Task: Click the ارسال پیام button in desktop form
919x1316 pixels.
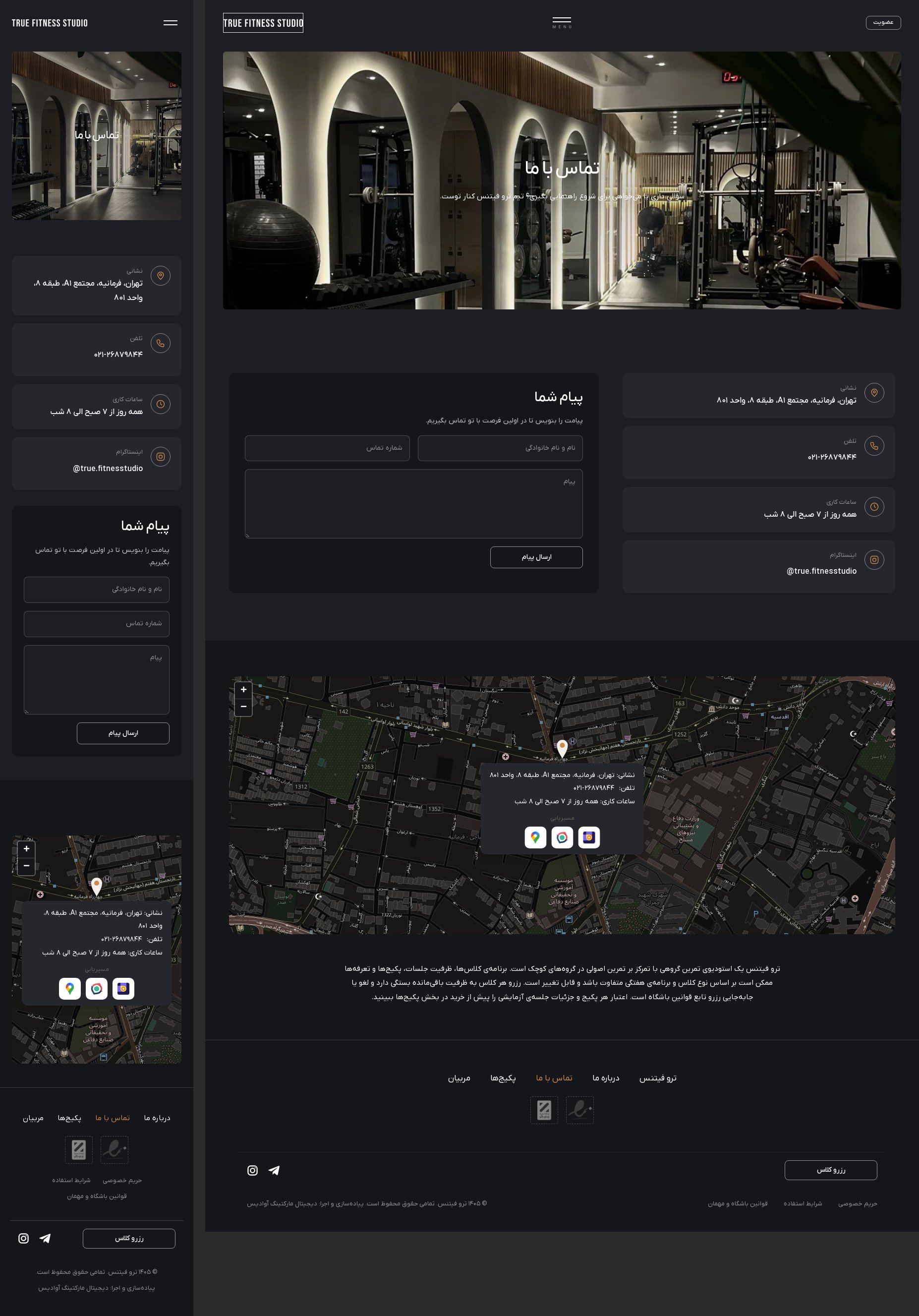Action: tap(536, 557)
